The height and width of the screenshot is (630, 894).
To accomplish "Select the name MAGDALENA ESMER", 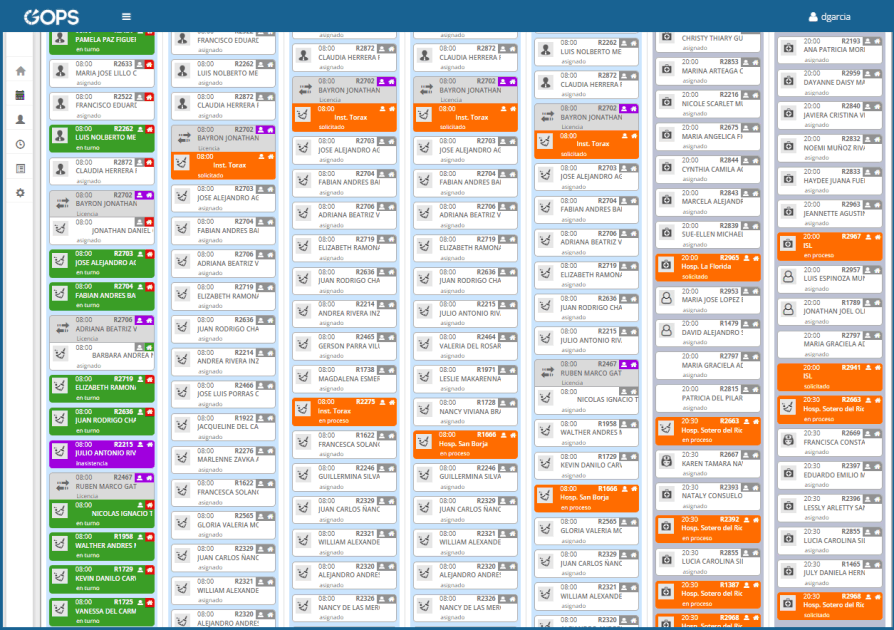I will click(349, 379).
